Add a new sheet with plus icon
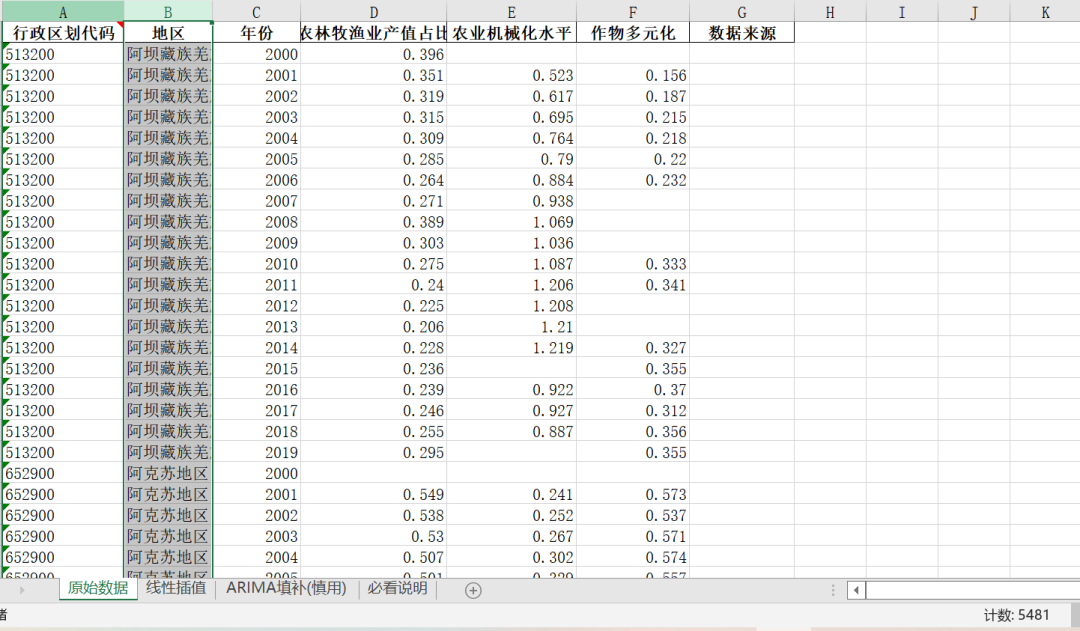The width and height of the screenshot is (1080, 631). 472,590
